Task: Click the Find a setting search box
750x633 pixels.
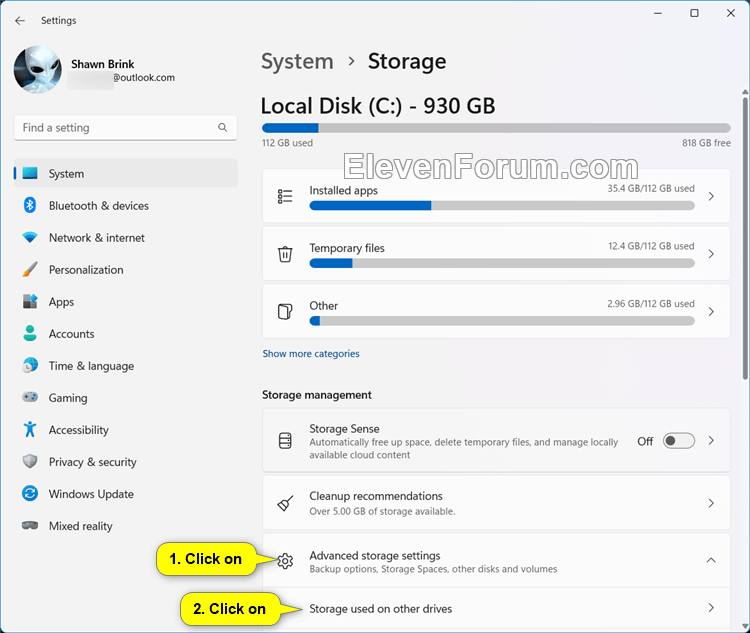Action: (x=125, y=128)
